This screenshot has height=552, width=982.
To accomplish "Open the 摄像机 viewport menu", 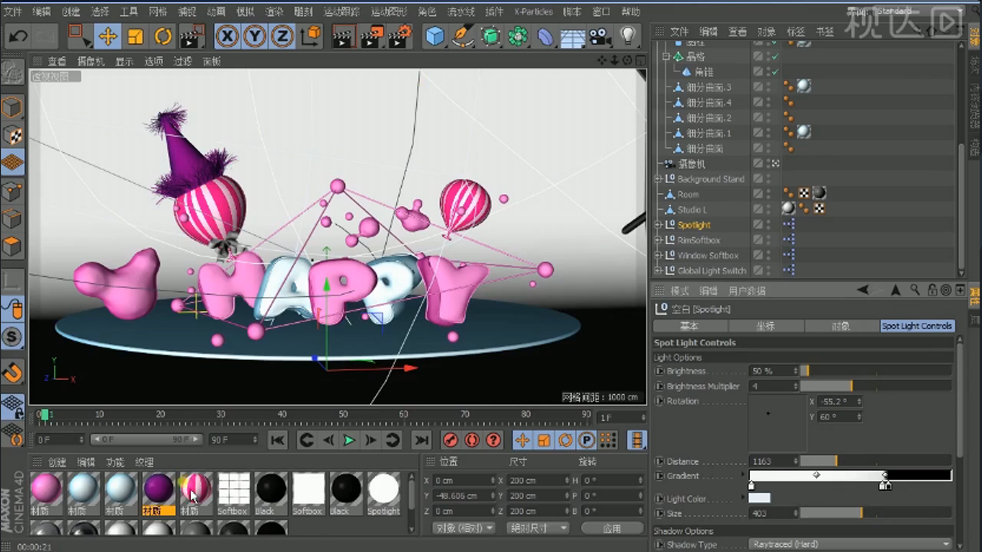I will coord(91,61).
